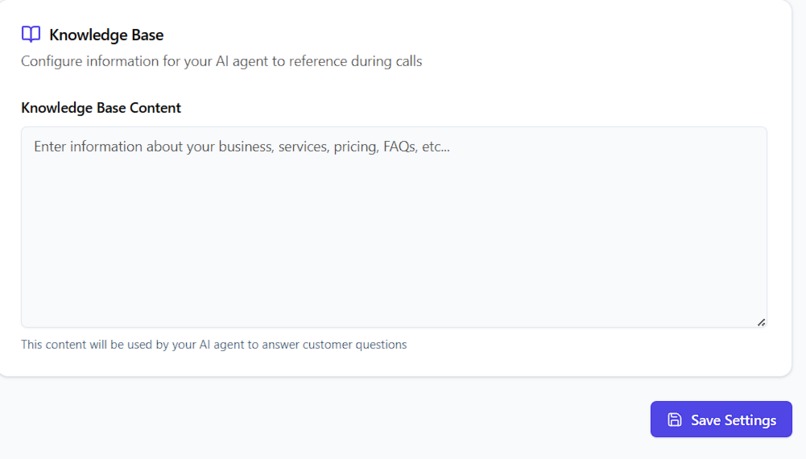Click the Knowledge Base heading text

106,35
